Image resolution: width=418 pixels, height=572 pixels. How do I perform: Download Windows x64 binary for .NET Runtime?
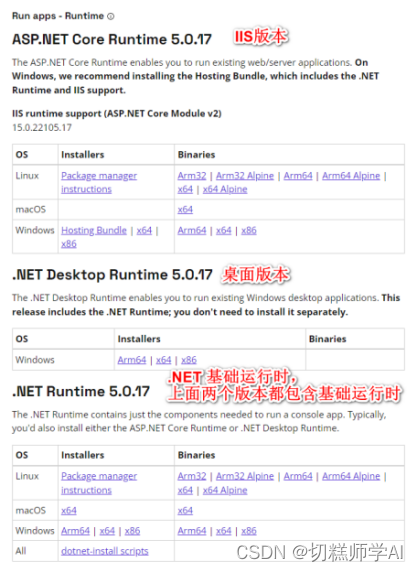pyautogui.click(x=224, y=531)
